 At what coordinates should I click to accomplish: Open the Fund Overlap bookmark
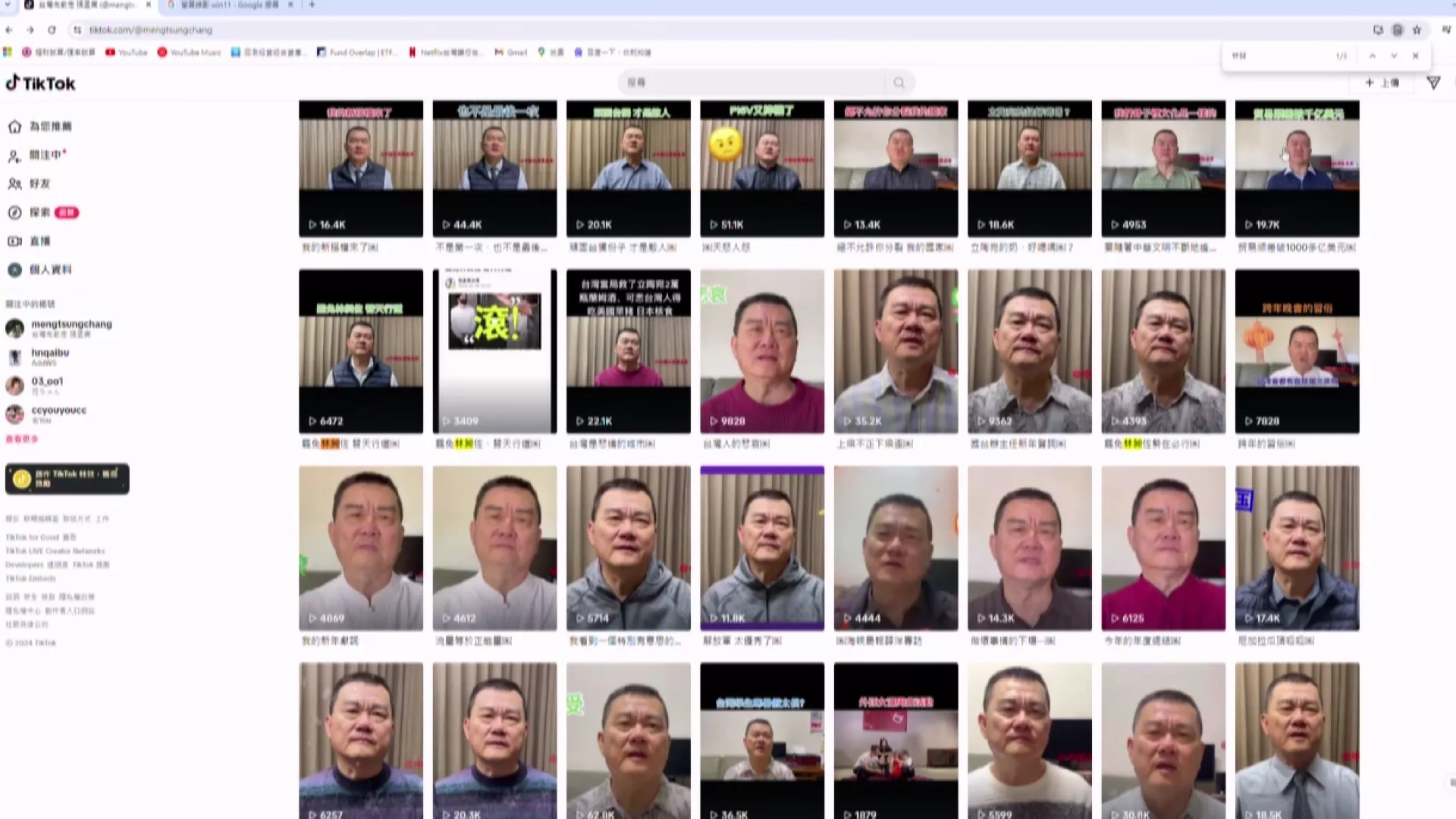(357, 52)
